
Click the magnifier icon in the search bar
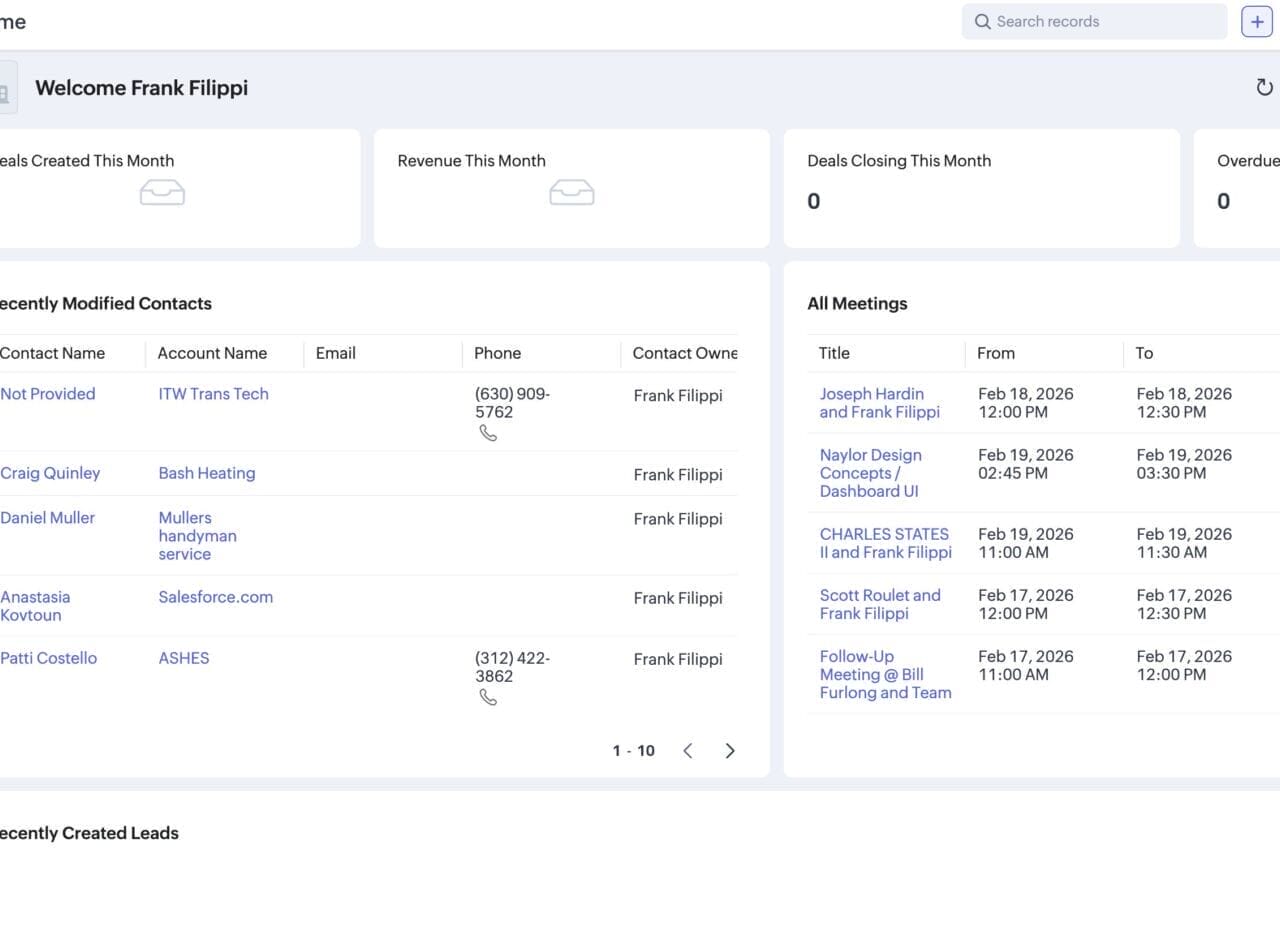pos(982,21)
